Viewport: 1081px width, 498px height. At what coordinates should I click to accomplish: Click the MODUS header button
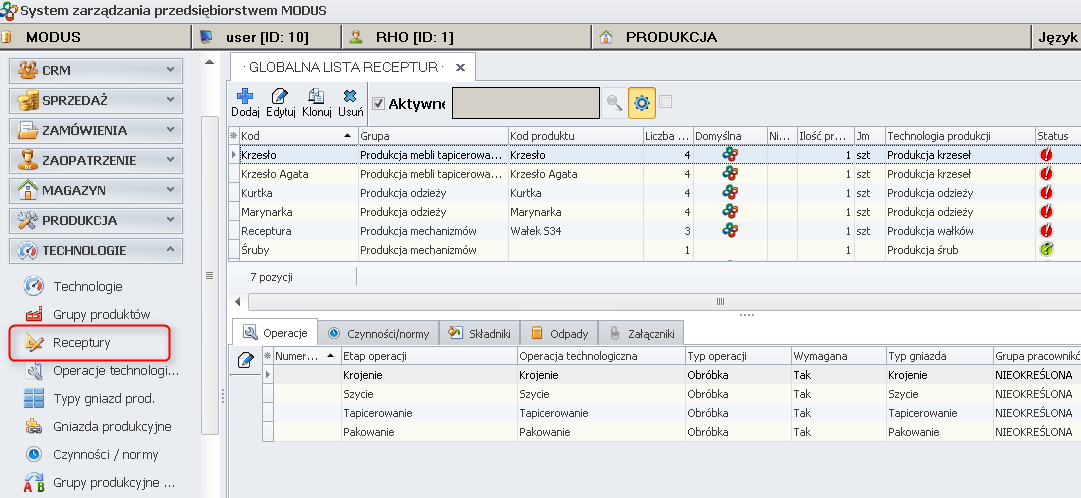click(x=95, y=37)
